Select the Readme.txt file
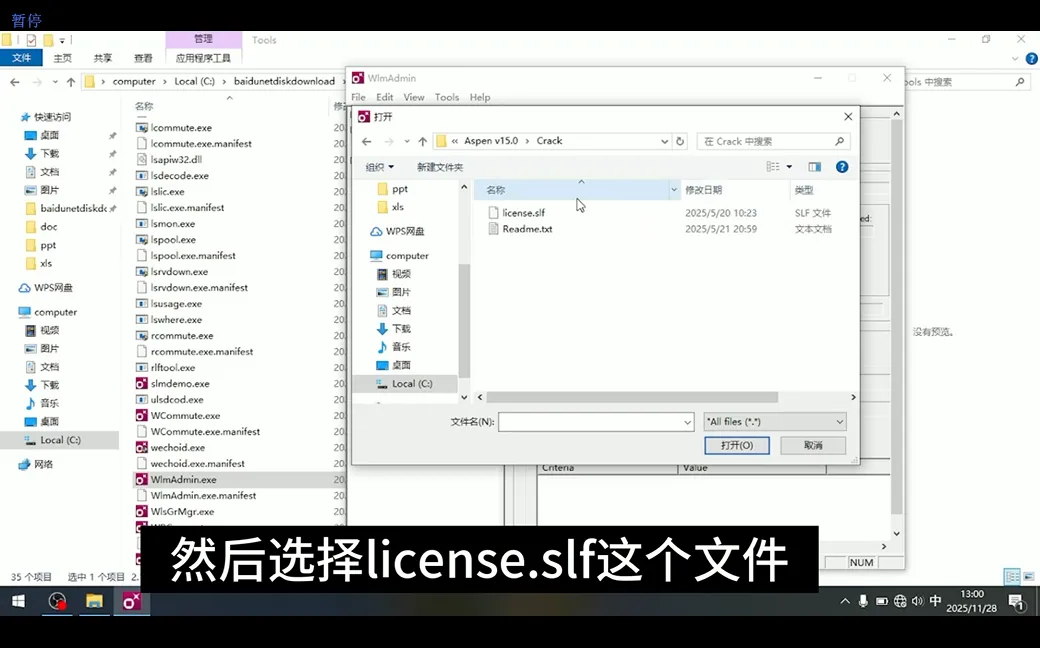This screenshot has height=648, width=1040. [x=527, y=229]
